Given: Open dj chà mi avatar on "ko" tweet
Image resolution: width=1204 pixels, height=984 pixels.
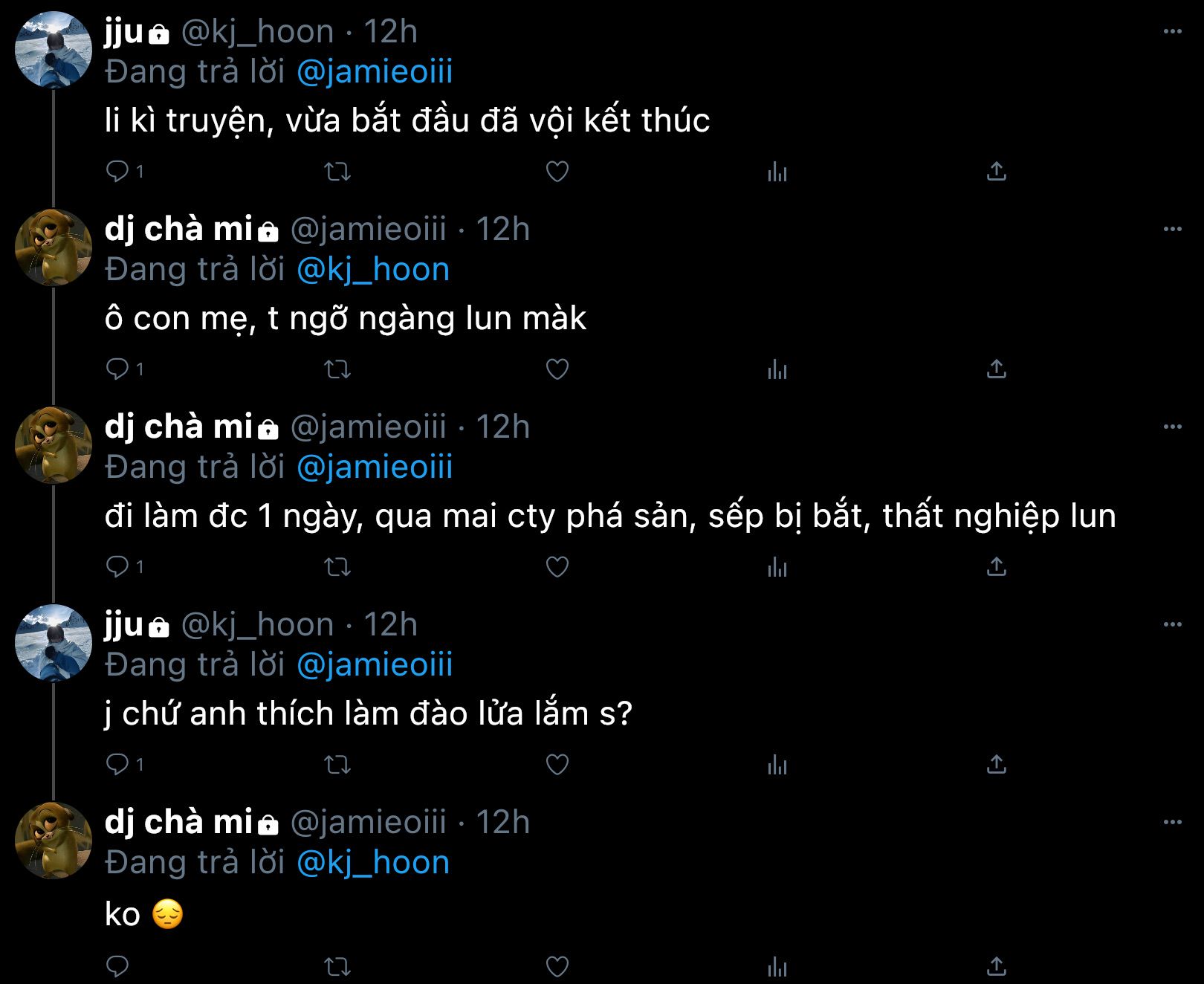Looking at the screenshot, I should [54, 841].
